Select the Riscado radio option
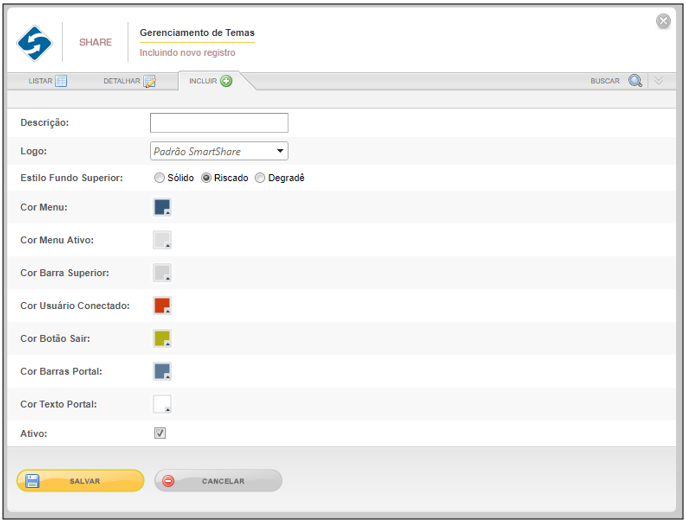 (x=206, y=178)
